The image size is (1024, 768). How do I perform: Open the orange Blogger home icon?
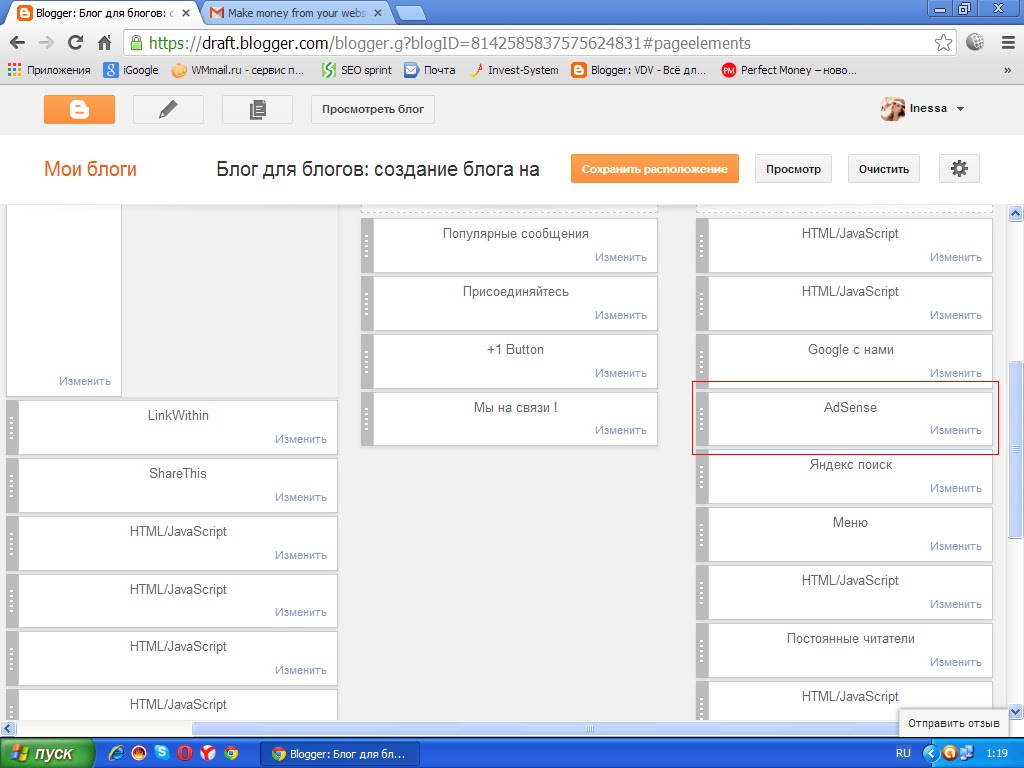79,109
